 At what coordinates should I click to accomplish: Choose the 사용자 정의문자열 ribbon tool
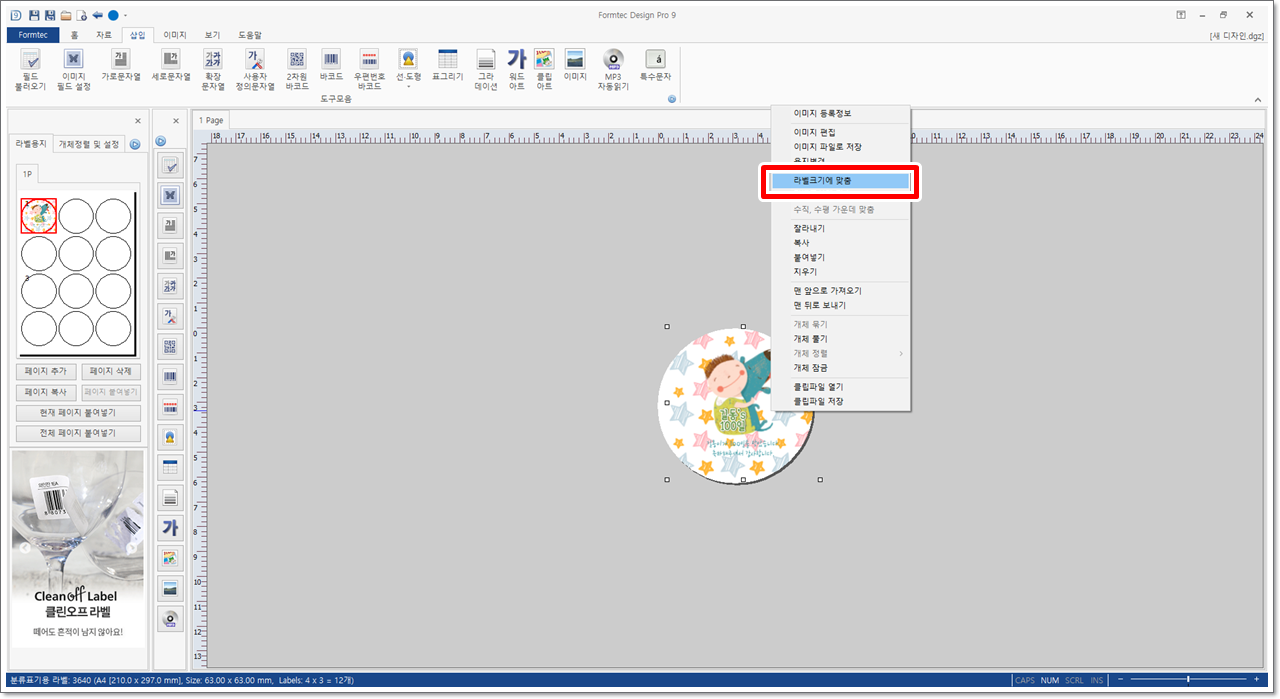255,69
